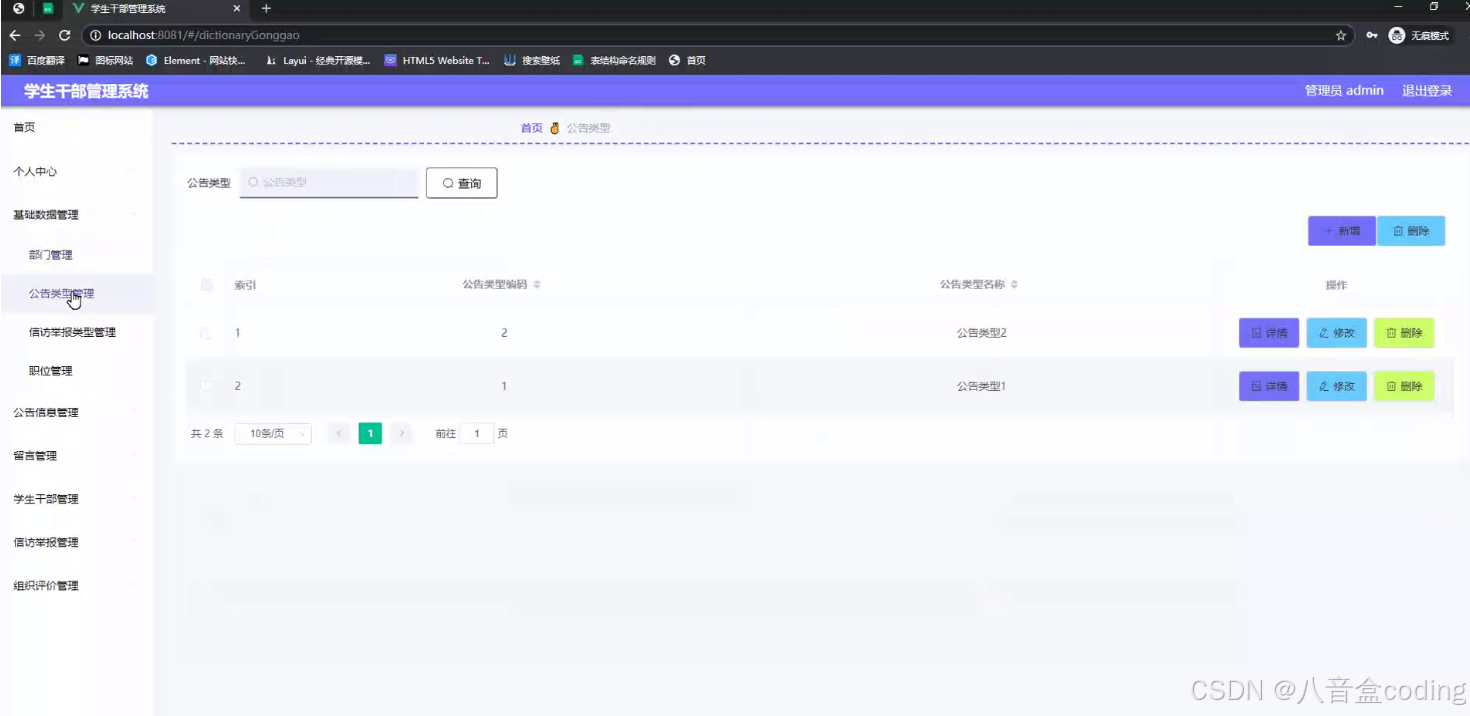
Task: Reload the page with refresh icon
Action: point(64,35)
